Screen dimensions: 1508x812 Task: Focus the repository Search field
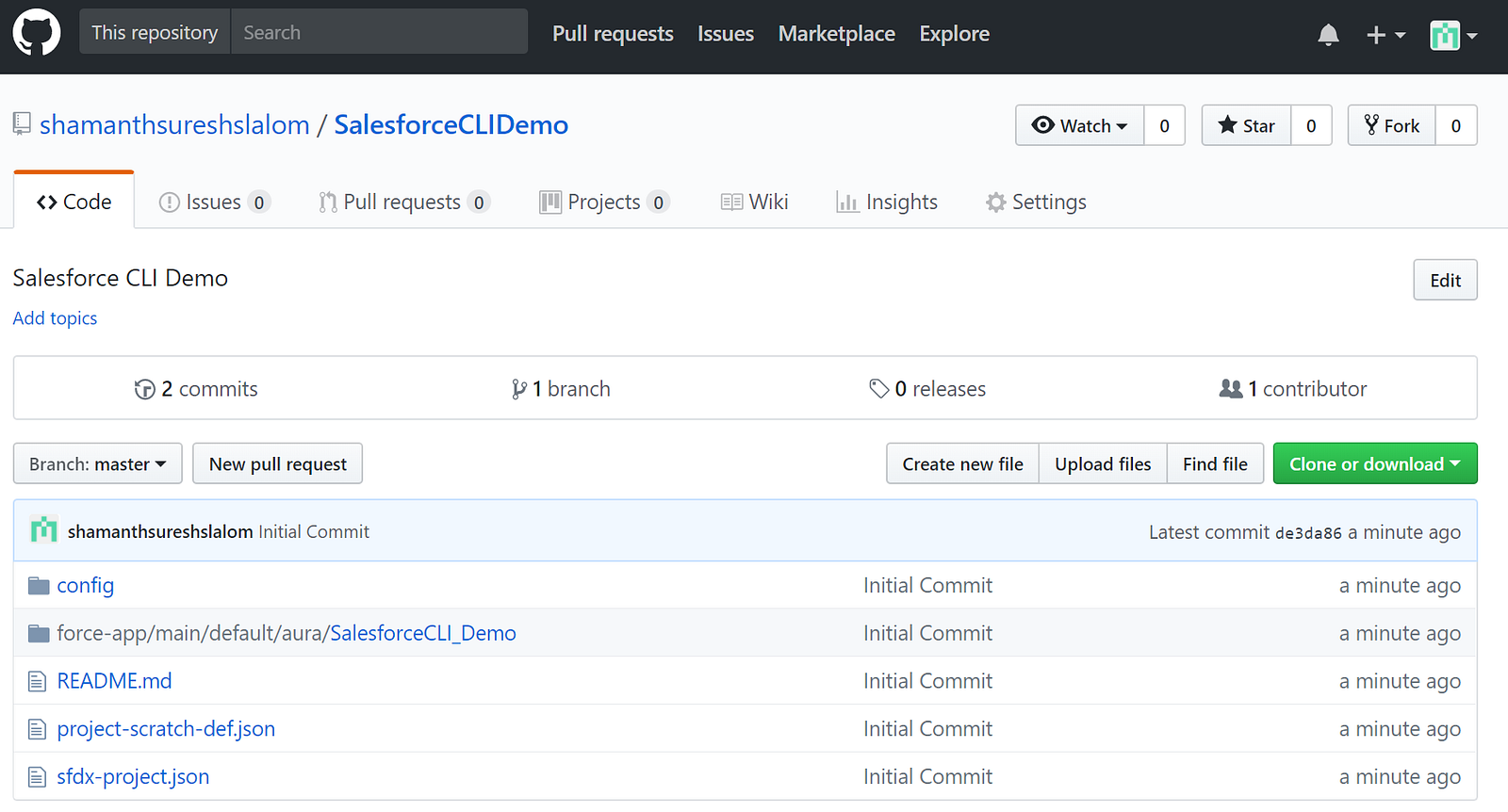click(379, 32)
